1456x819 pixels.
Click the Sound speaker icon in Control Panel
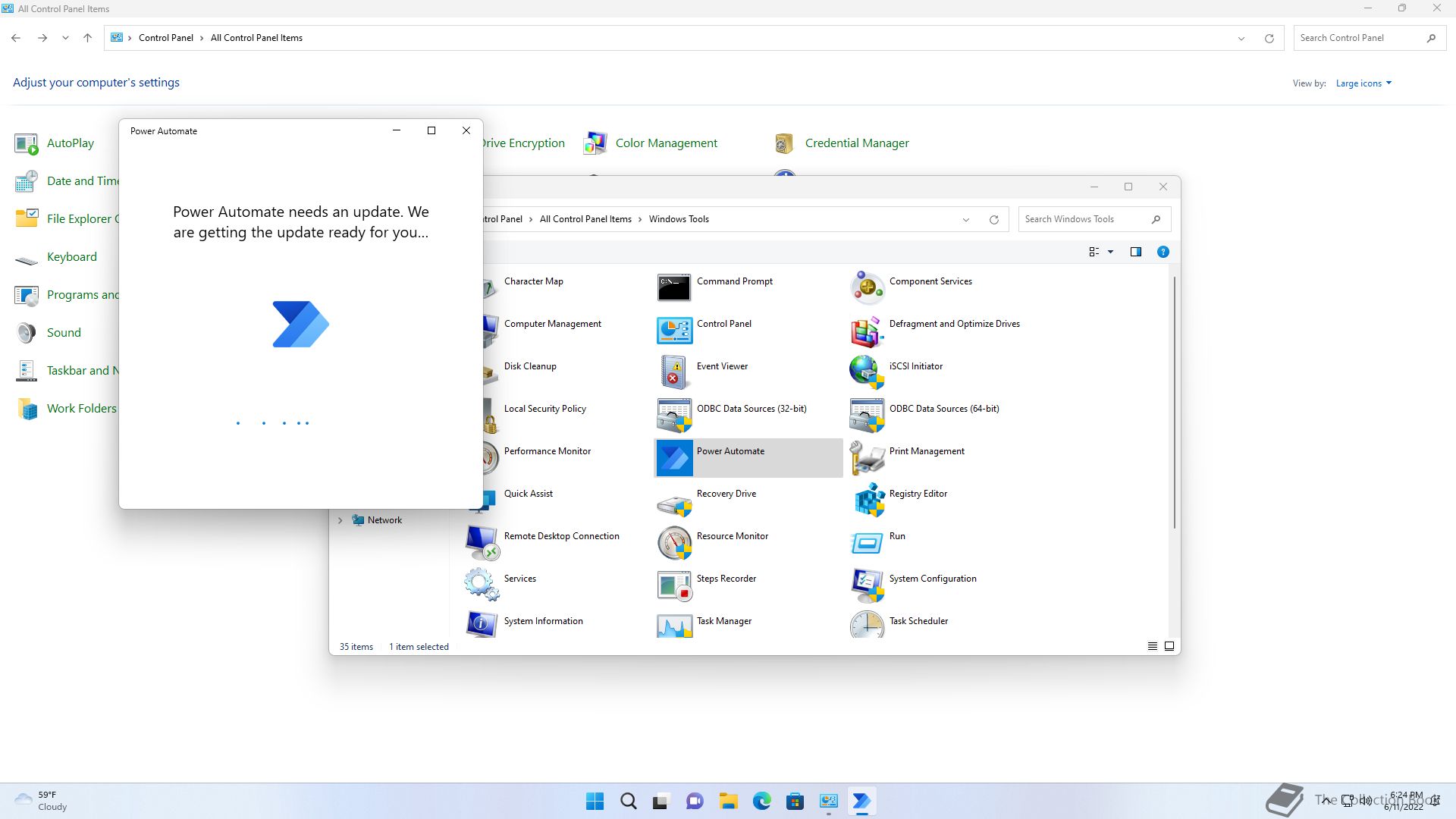[27, 333]
